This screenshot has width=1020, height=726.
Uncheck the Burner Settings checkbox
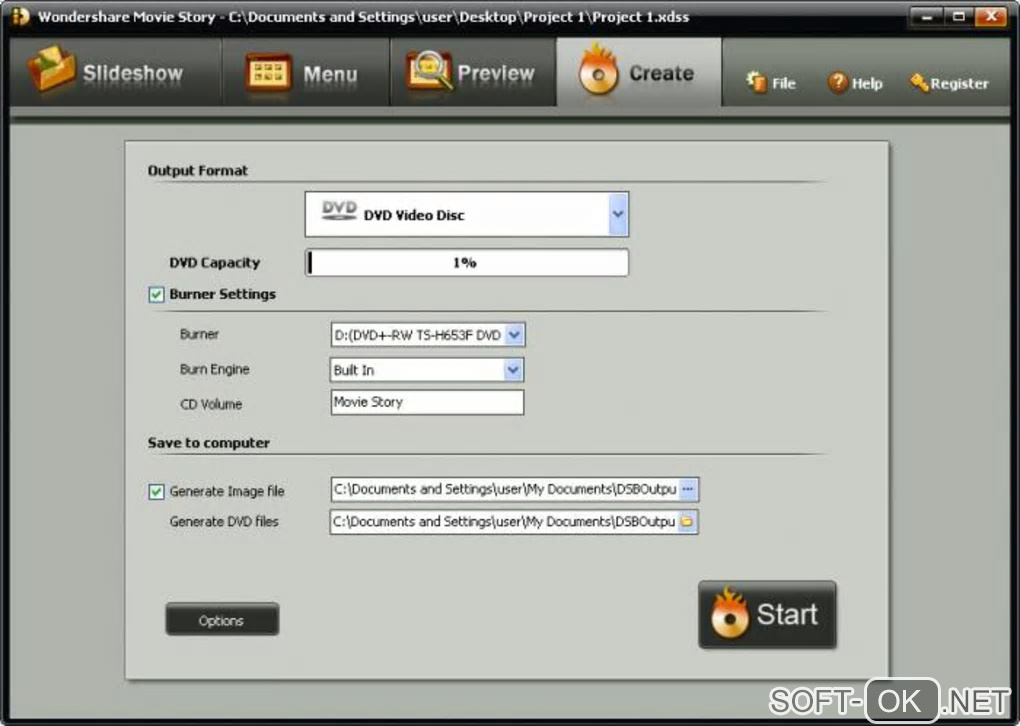pyautogui.click(x=156, y=295)
